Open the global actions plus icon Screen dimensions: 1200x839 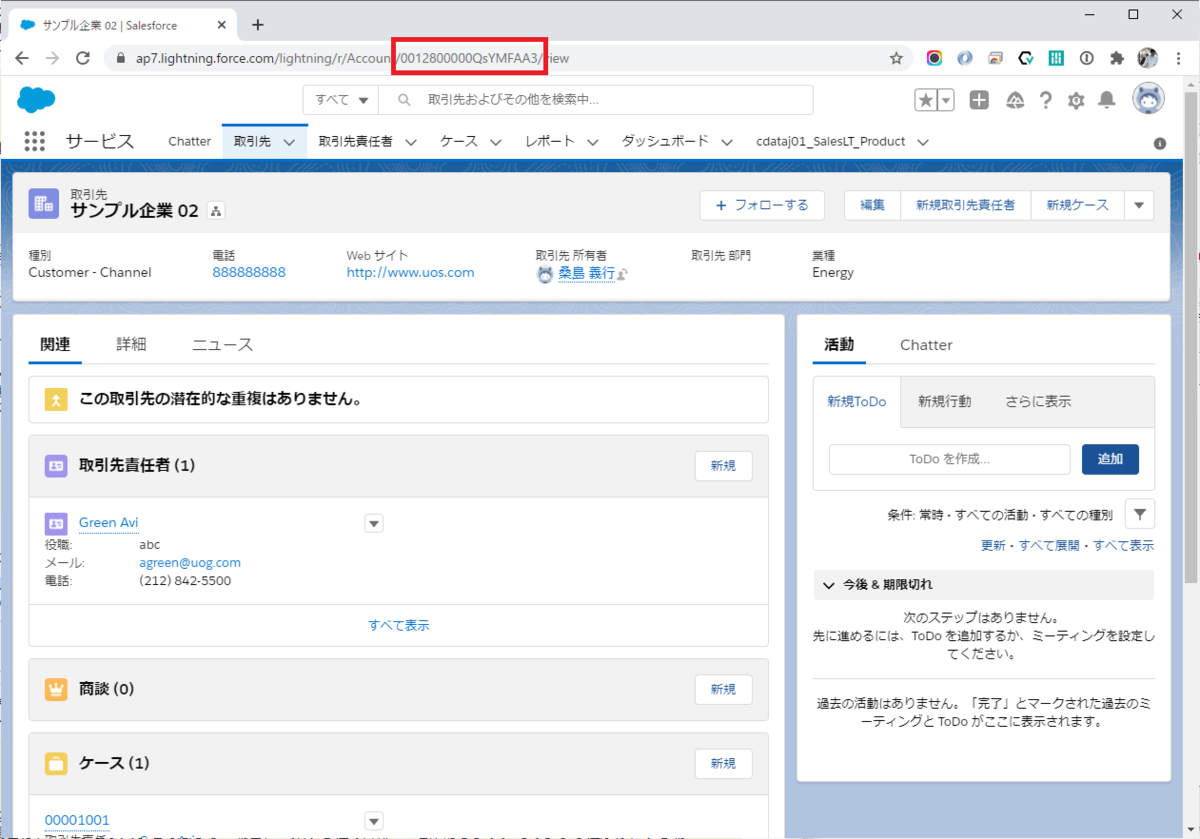(x=980, y=100)
